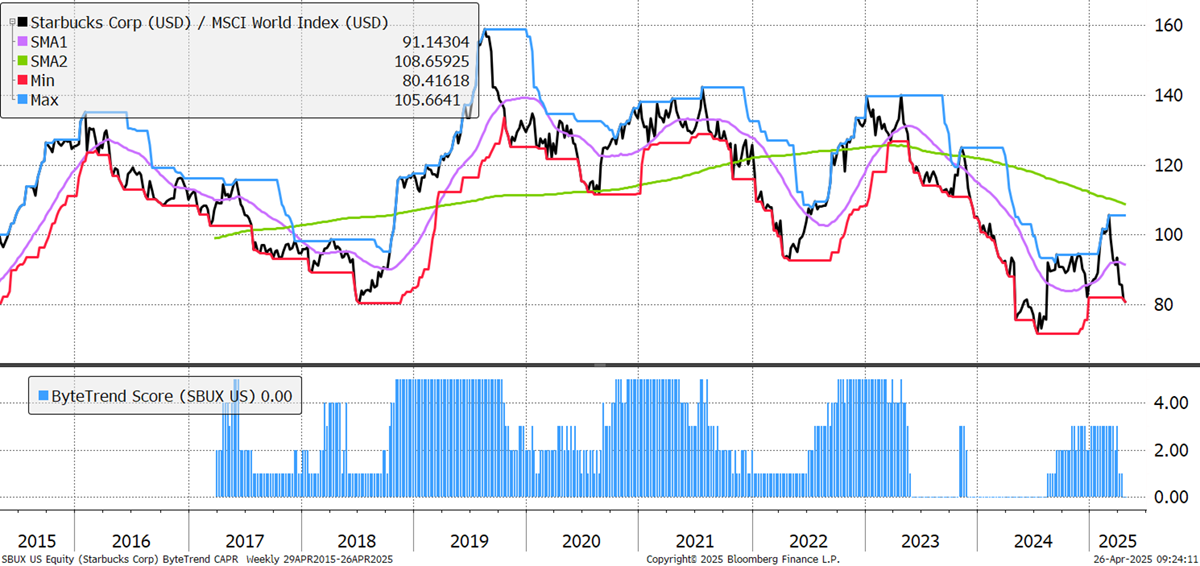The width and height of the screenshot is (1200, 566).
Task: Click the 26-Apr-2025 09:24:11 timestamp
Action: (x=1145, y=559)
